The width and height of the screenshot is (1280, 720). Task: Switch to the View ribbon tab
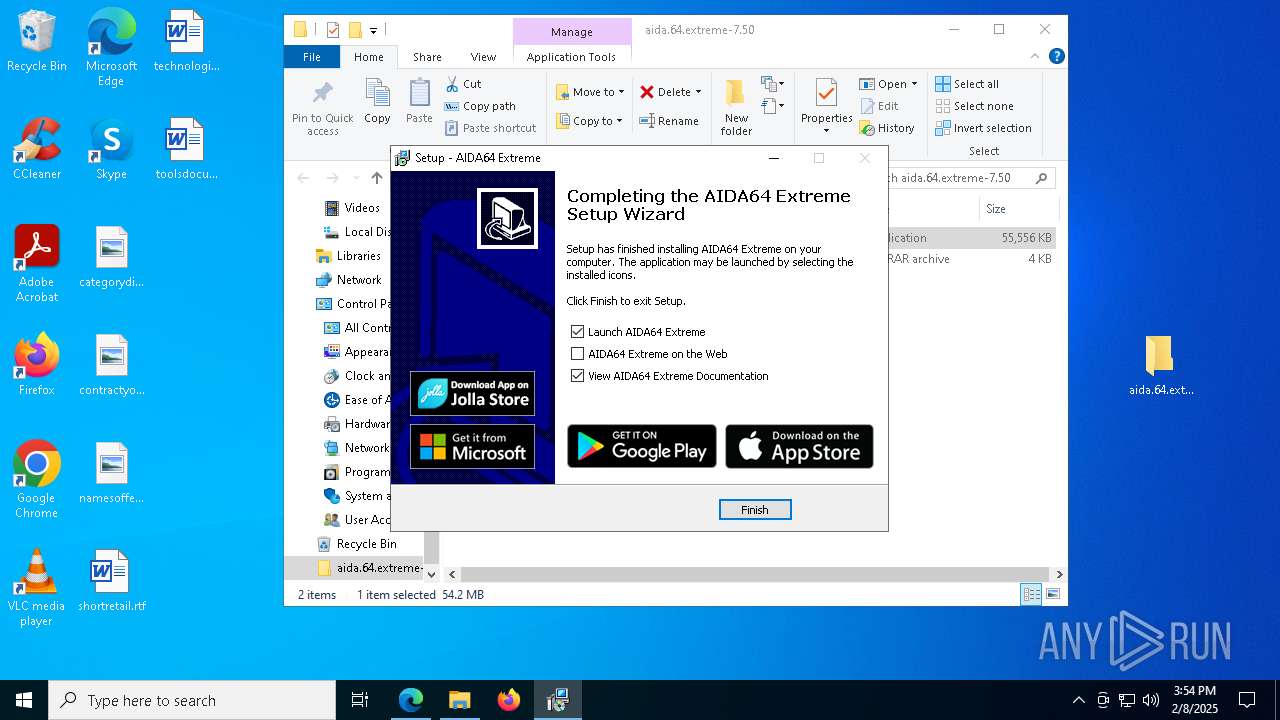pyautogui.click(x=483, y=57)
